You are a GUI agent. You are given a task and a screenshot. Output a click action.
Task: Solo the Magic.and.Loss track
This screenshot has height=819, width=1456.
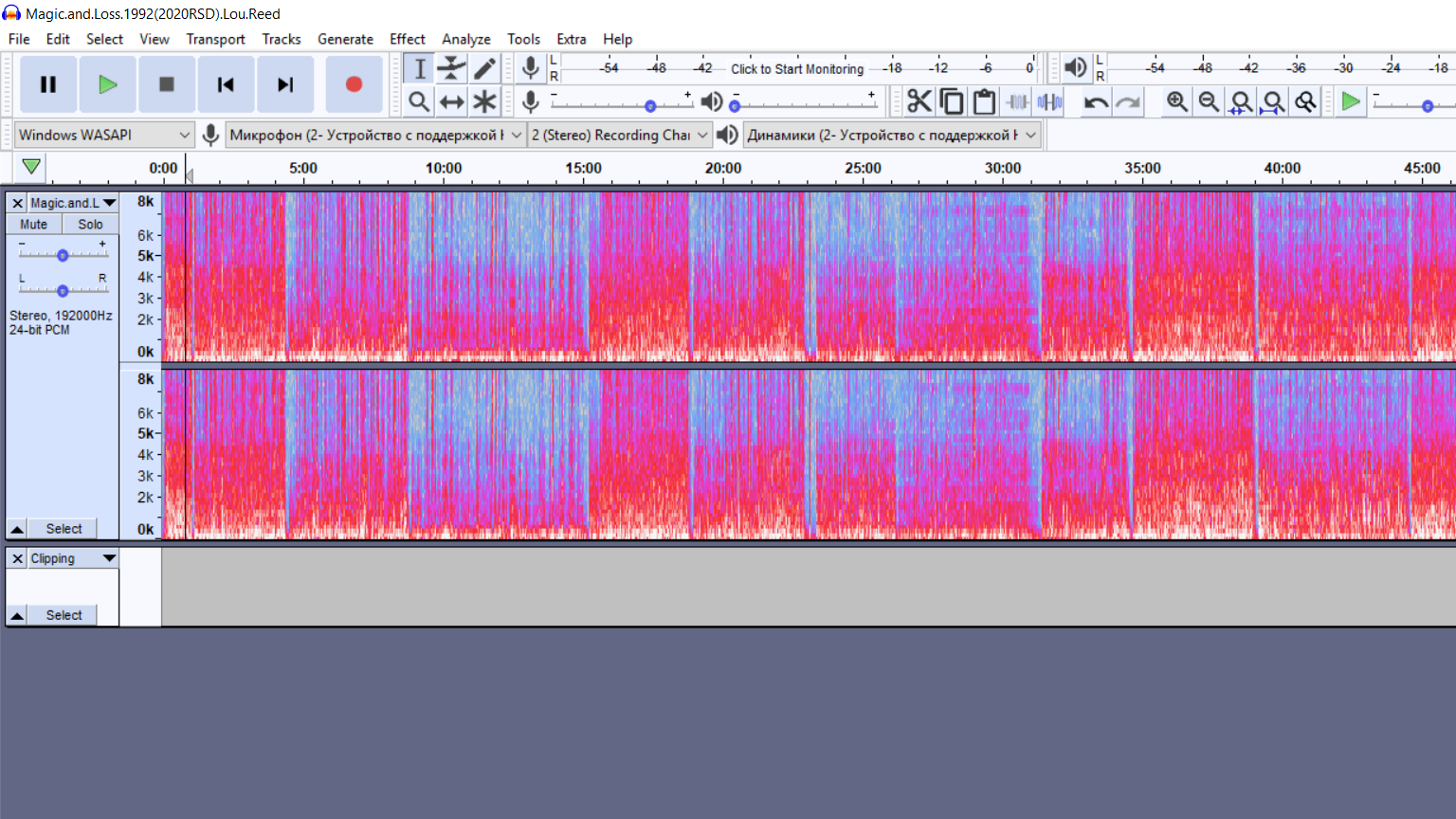coord(90,225)
